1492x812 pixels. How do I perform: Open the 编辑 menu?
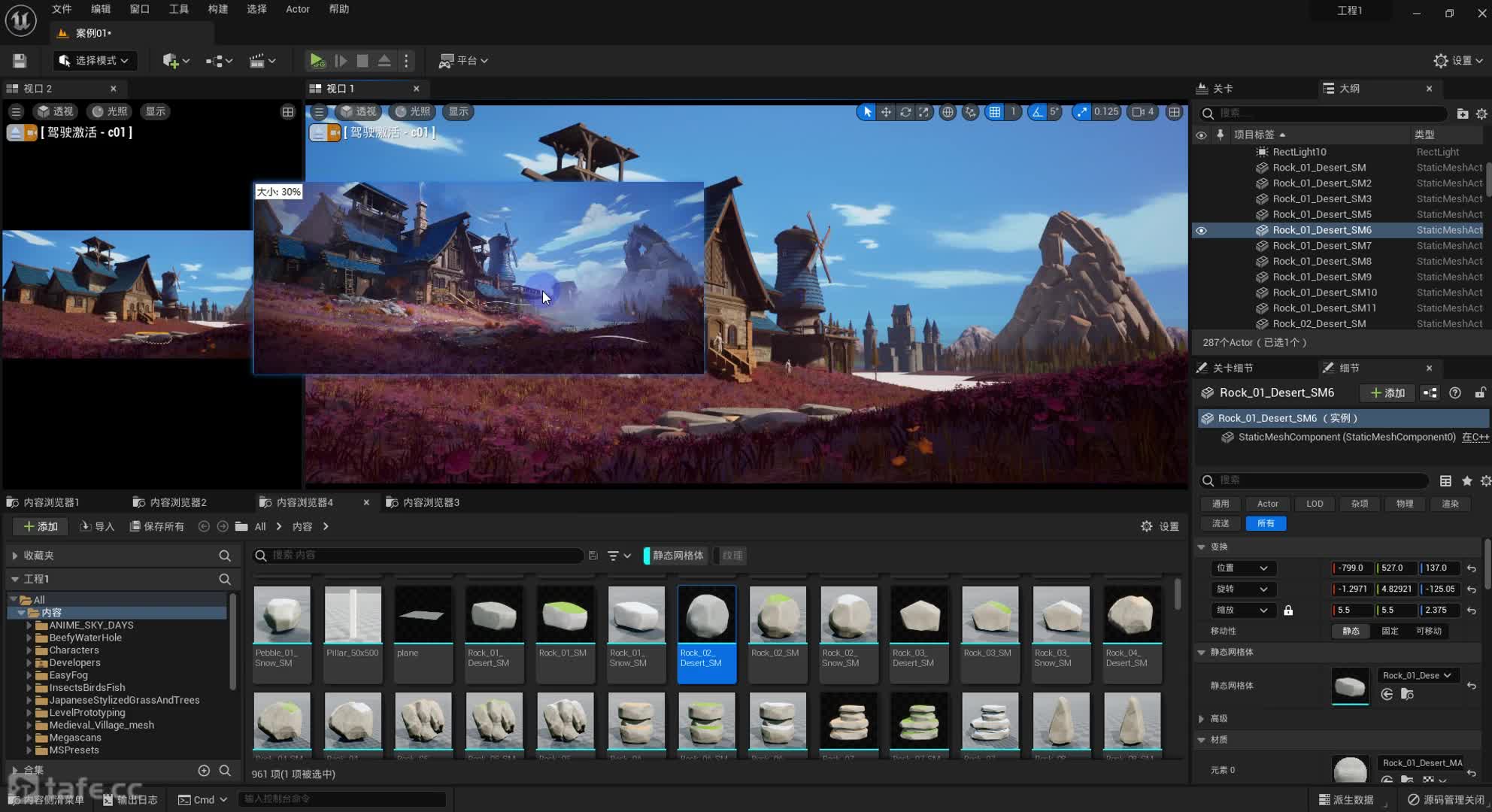(x=101, y=9)
